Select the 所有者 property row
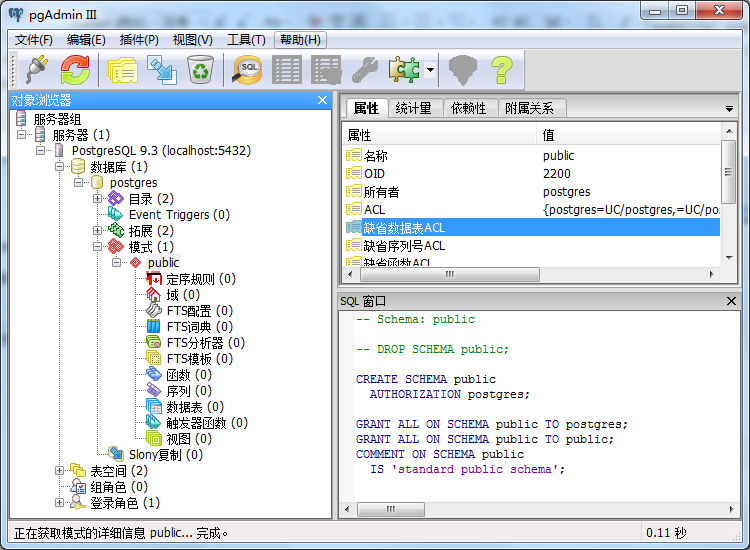The image size is (750, 550). [x=532, y=192]
